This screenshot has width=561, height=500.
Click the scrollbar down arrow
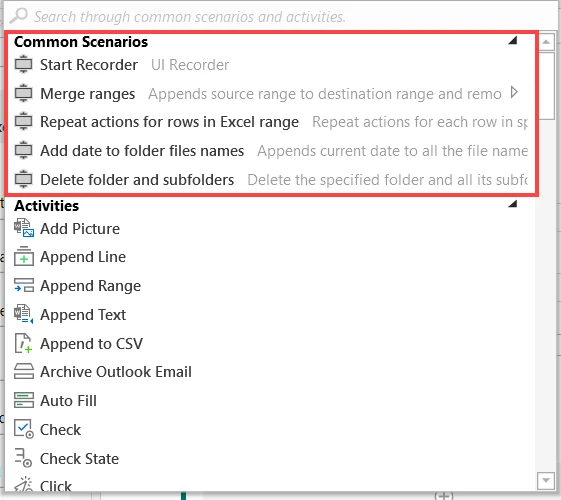pyautogui.click(x=546, y=480)
